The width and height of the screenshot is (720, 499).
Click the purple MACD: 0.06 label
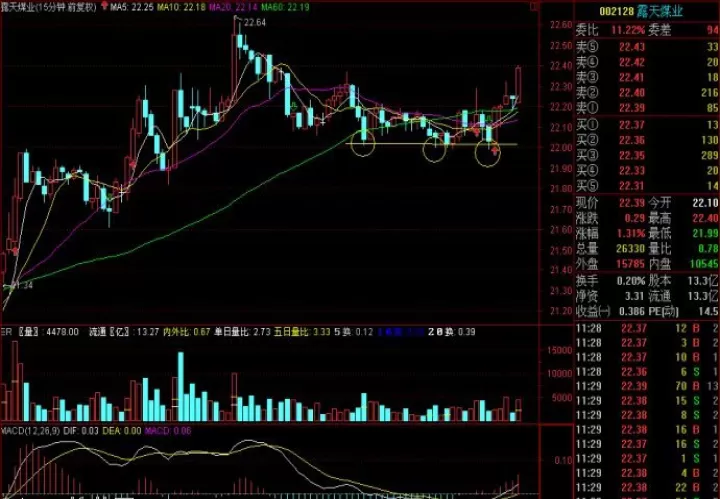pos(168,431)
